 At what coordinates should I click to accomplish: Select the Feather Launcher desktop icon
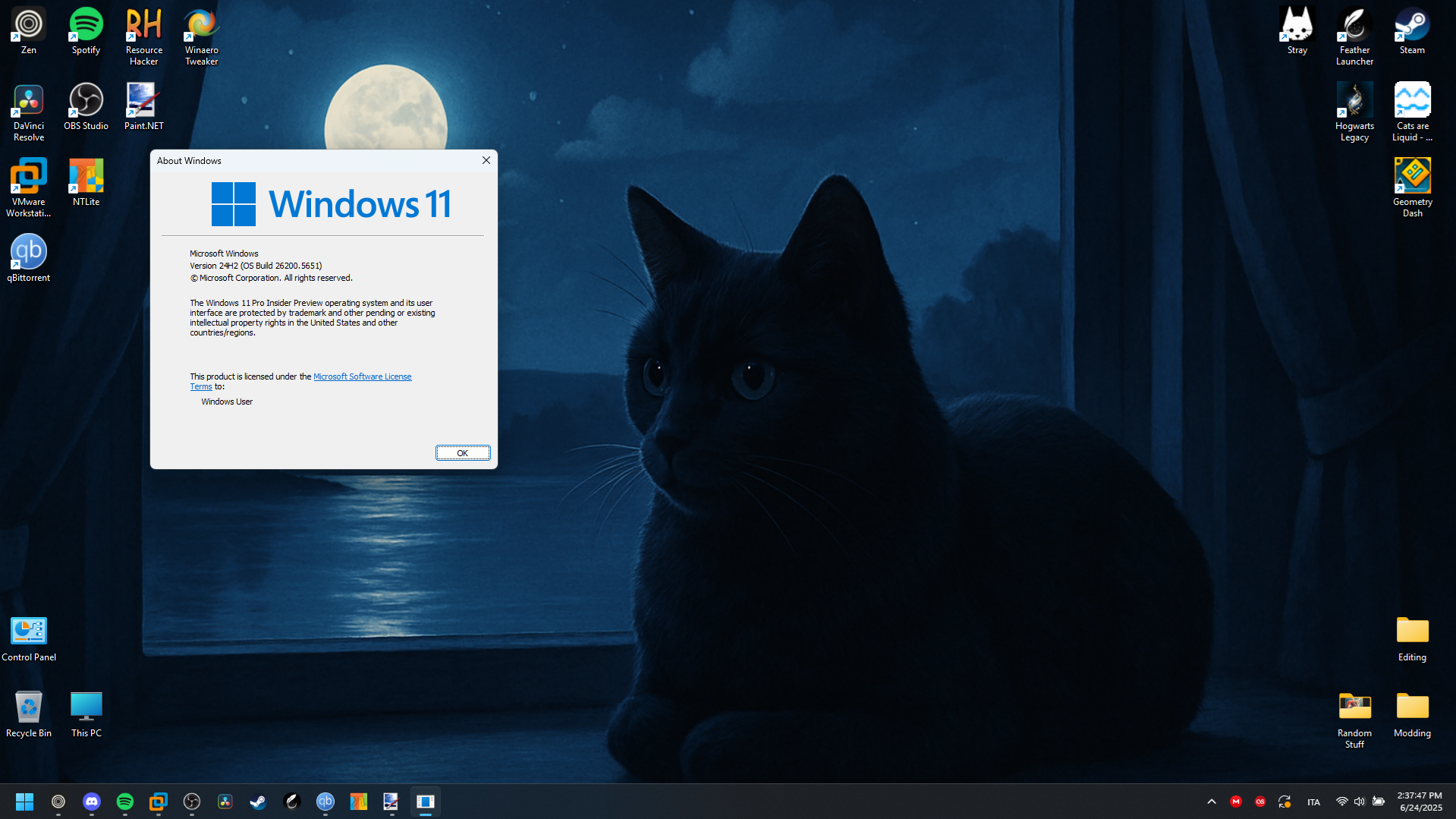tap(1354, 36)
